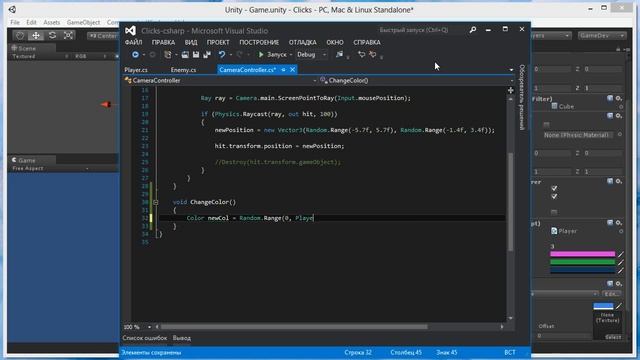The height and width of the screenshot is (360, 640).
Task: Click the comment-out lines toolbar icon
Action: coord(361,54)
